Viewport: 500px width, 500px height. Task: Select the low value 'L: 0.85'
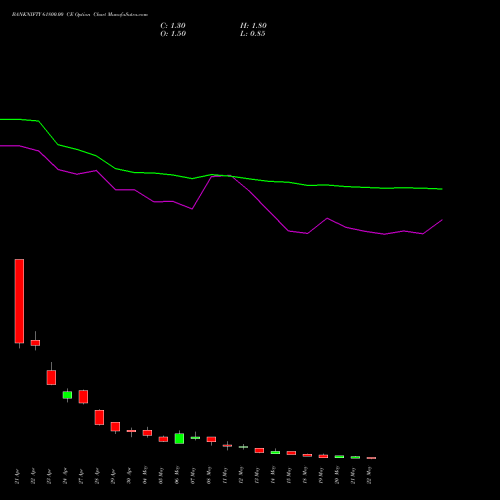pyautogui.click(x=253, y=34)
